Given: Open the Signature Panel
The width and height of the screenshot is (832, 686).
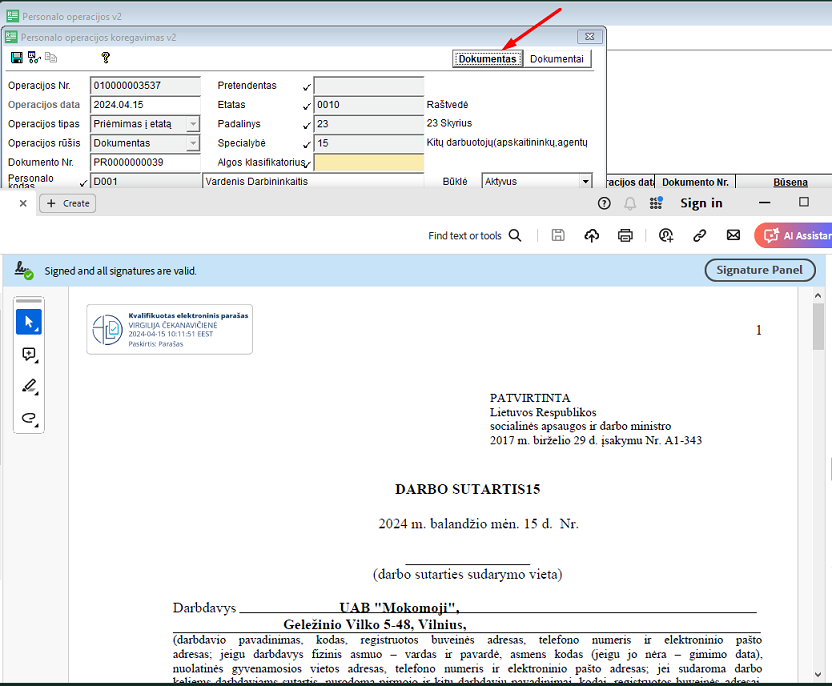Looking at the screenshot, I should point(759,270).
